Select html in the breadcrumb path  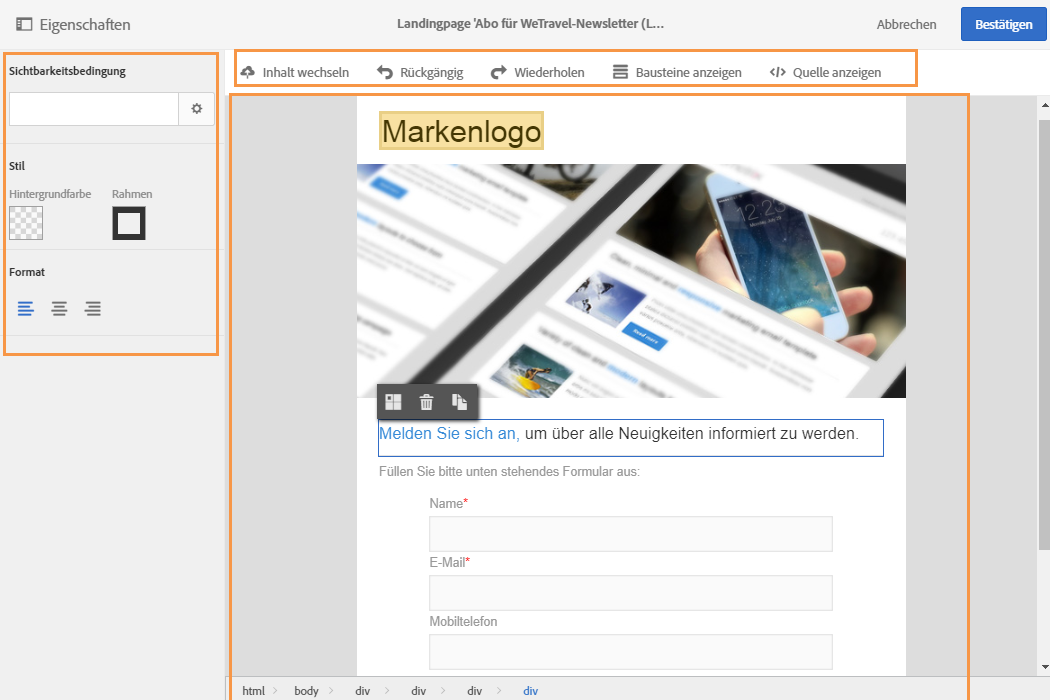pos(254,691)
